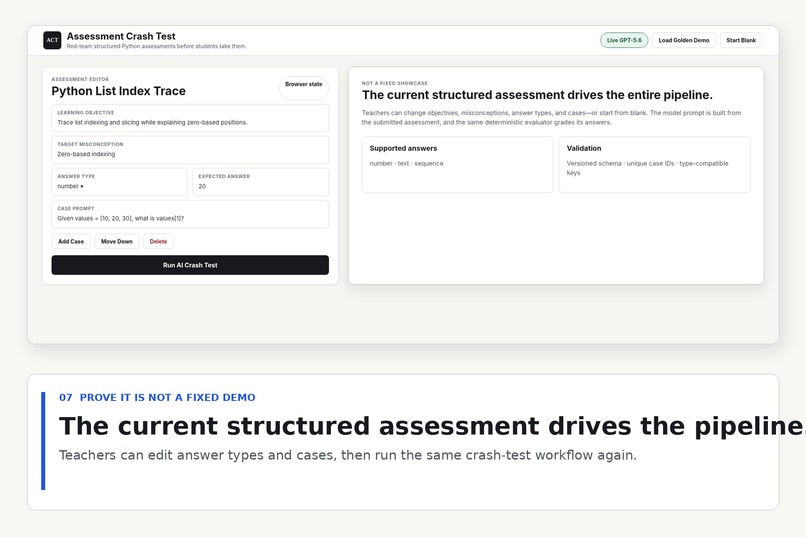806x537 pixels.
Task: Select the Python List Index Trace title
Action: point(119,91)
